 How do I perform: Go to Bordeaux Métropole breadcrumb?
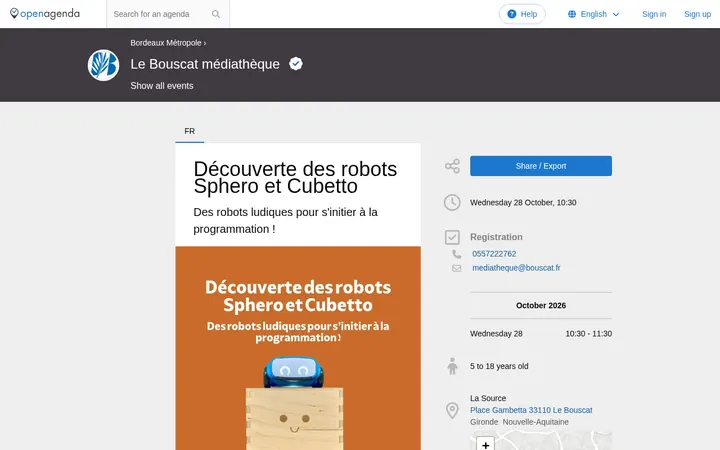166,43
